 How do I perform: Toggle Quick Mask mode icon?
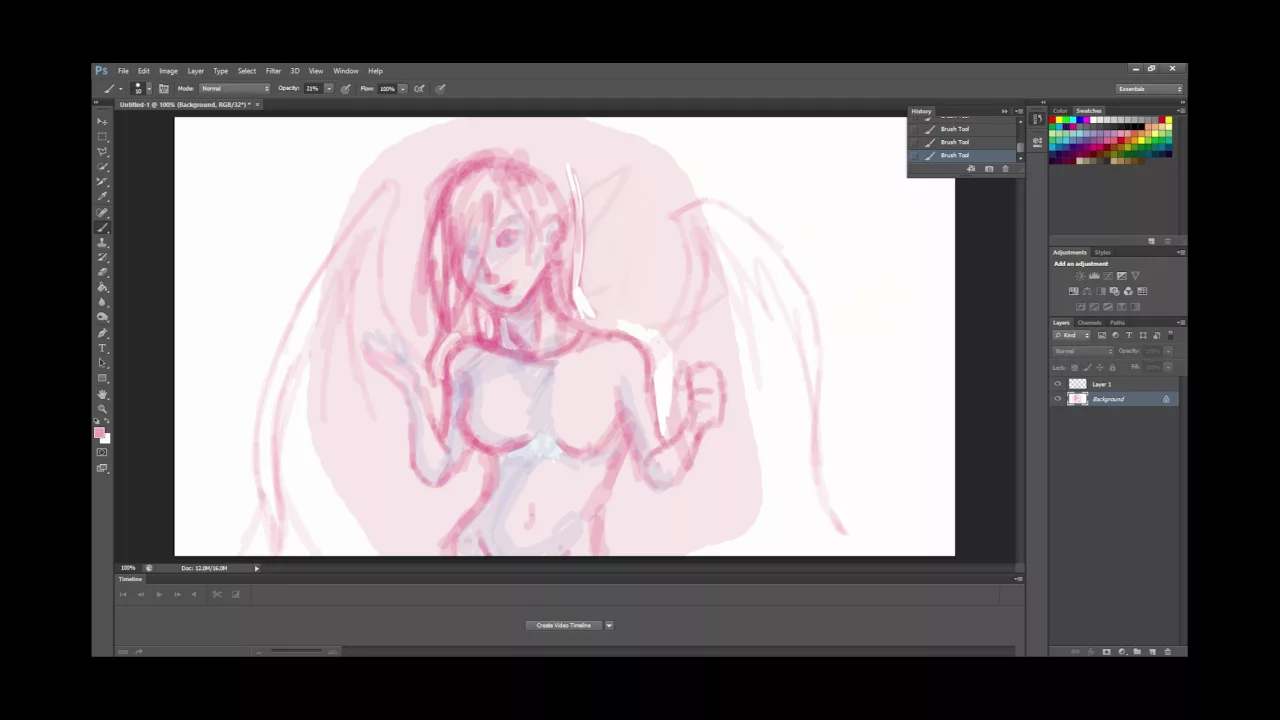102,452
